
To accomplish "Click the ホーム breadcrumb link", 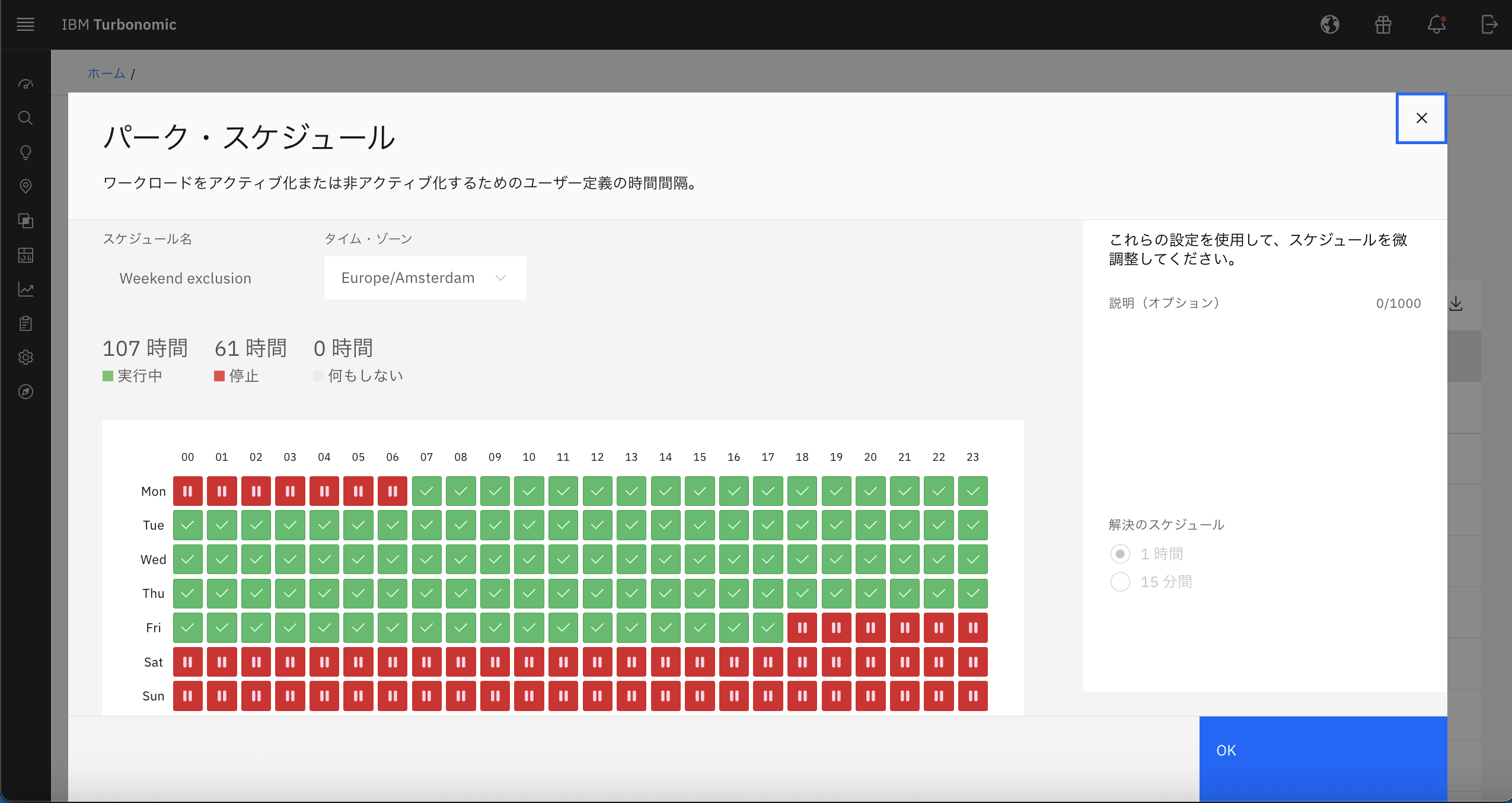I will coord(106,74).
